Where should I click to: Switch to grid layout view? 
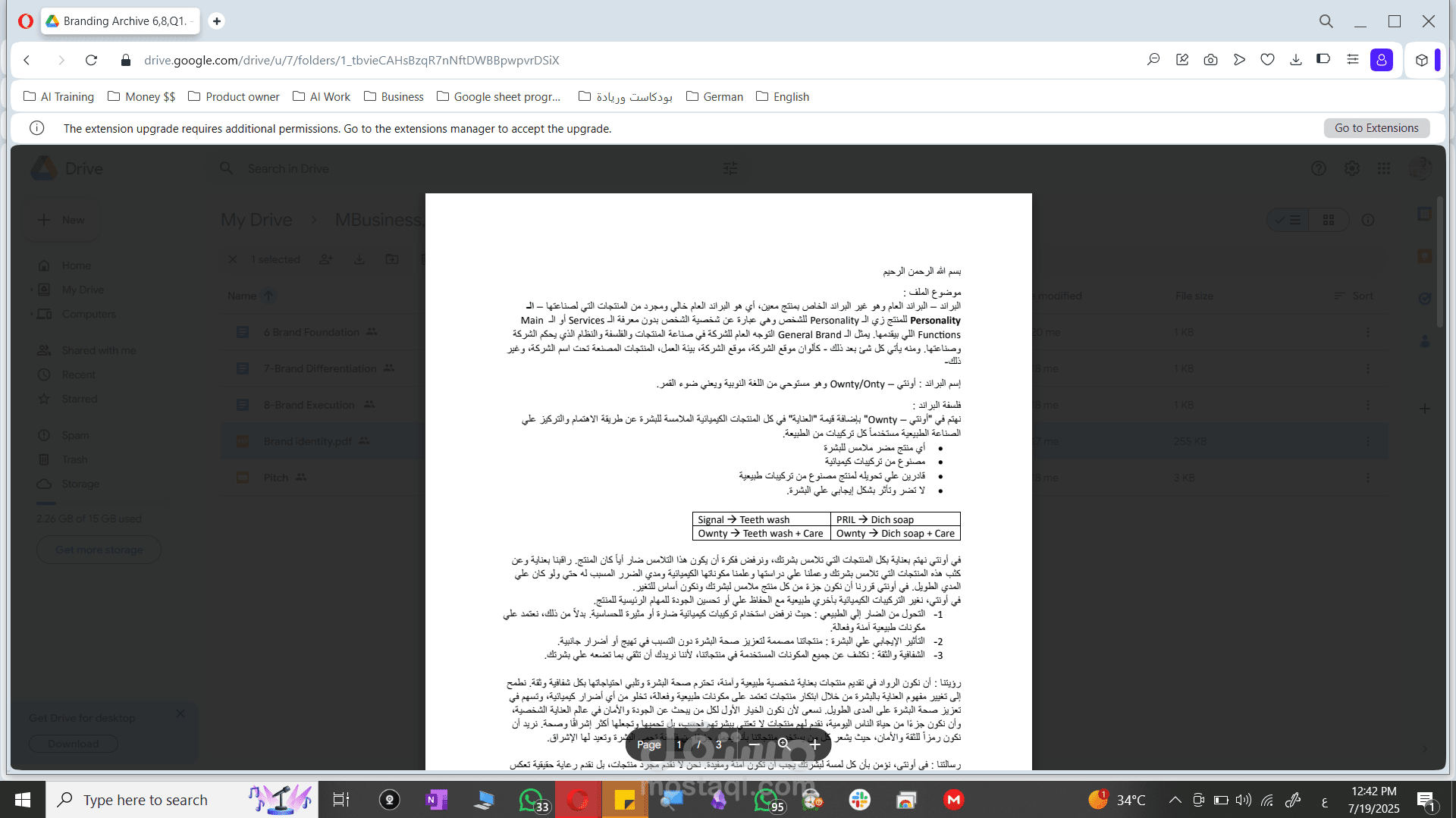1329,220
